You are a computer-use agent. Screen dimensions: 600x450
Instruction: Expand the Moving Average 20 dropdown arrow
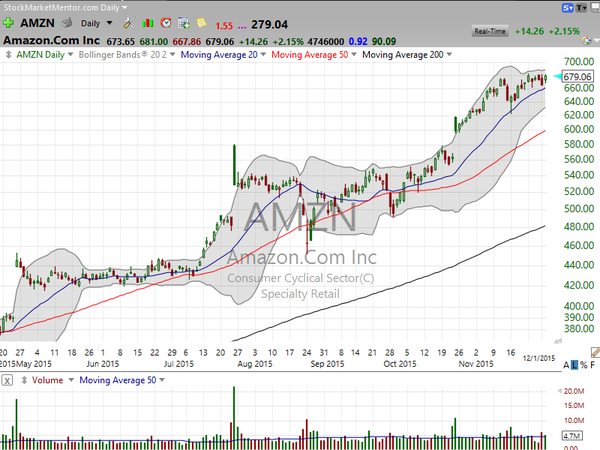[x=263, y=55]
